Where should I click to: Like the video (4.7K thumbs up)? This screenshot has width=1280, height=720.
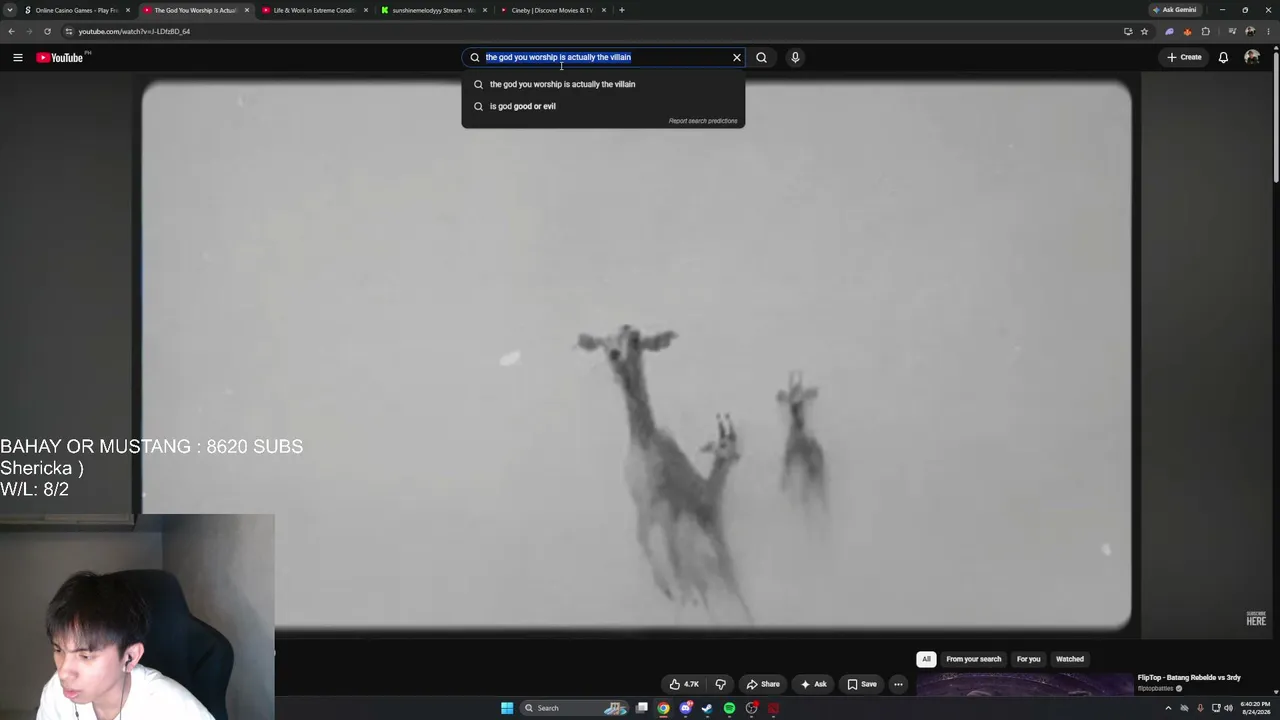coord(685,684)
